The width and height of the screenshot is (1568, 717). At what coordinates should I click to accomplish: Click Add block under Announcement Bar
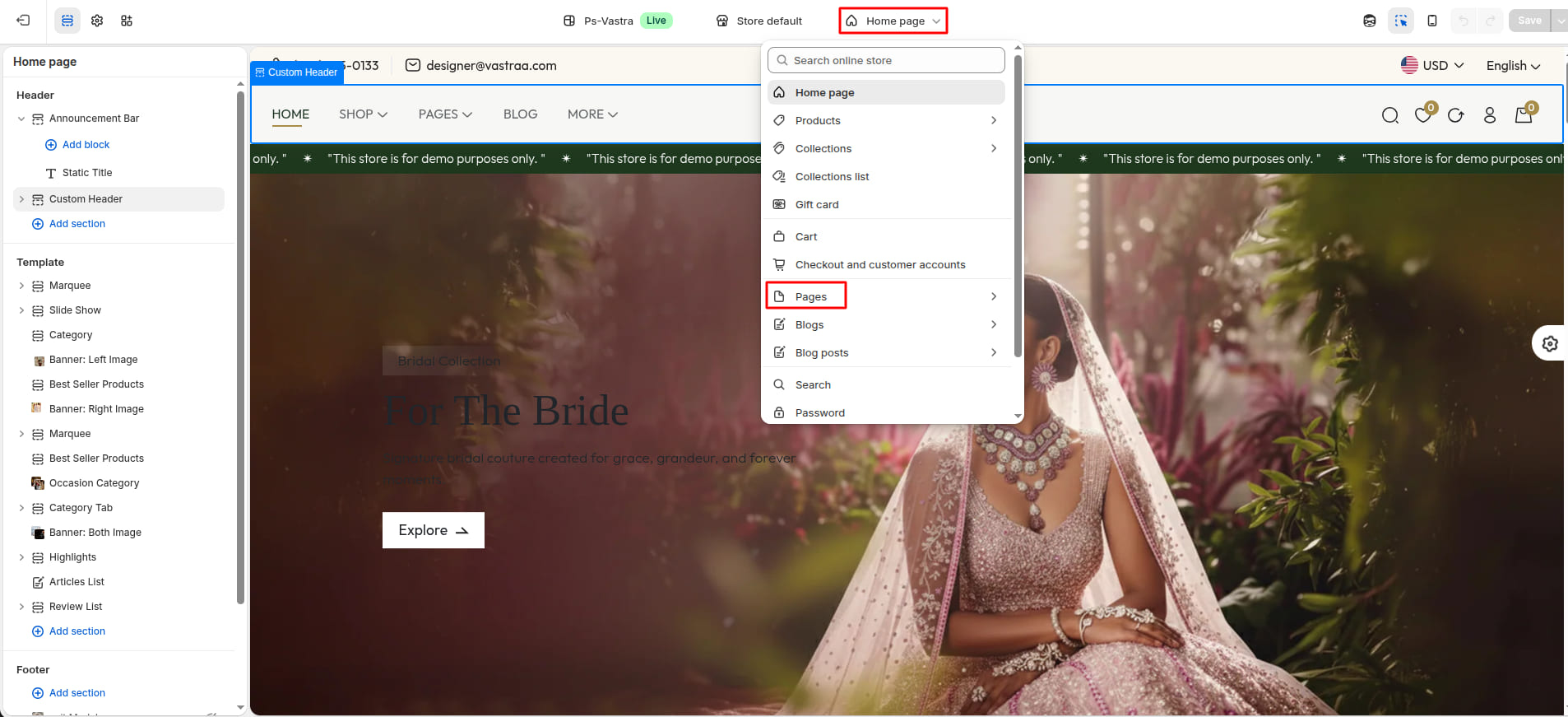[77, 145]
